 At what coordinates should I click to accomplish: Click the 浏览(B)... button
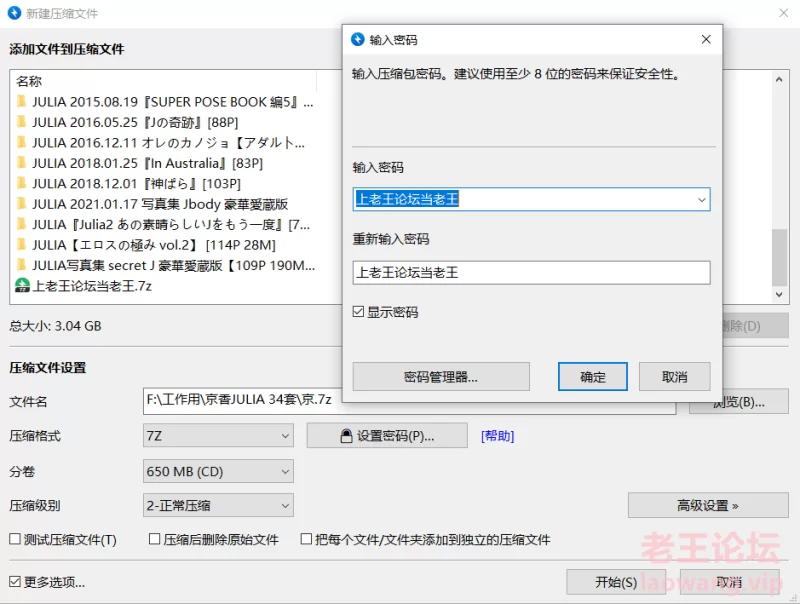tap(739, 402)
